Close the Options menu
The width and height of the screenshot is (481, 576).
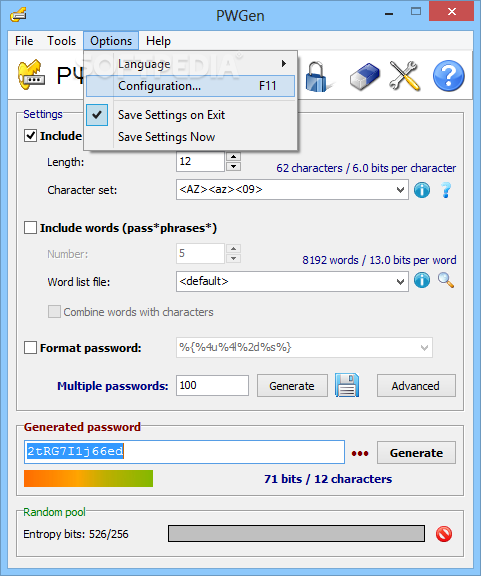pyautogui.click(x=111, y=41)
